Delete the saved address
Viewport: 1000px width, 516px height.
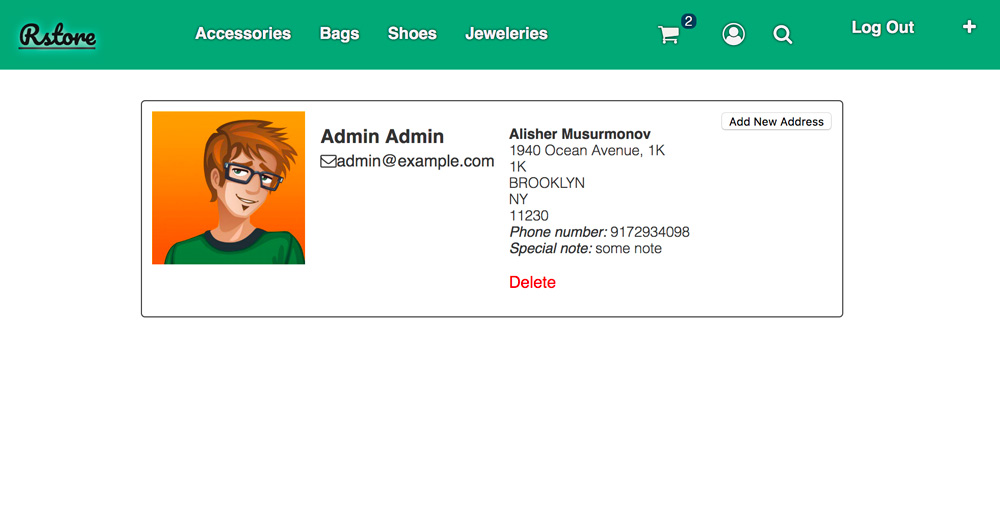(532, 282)
